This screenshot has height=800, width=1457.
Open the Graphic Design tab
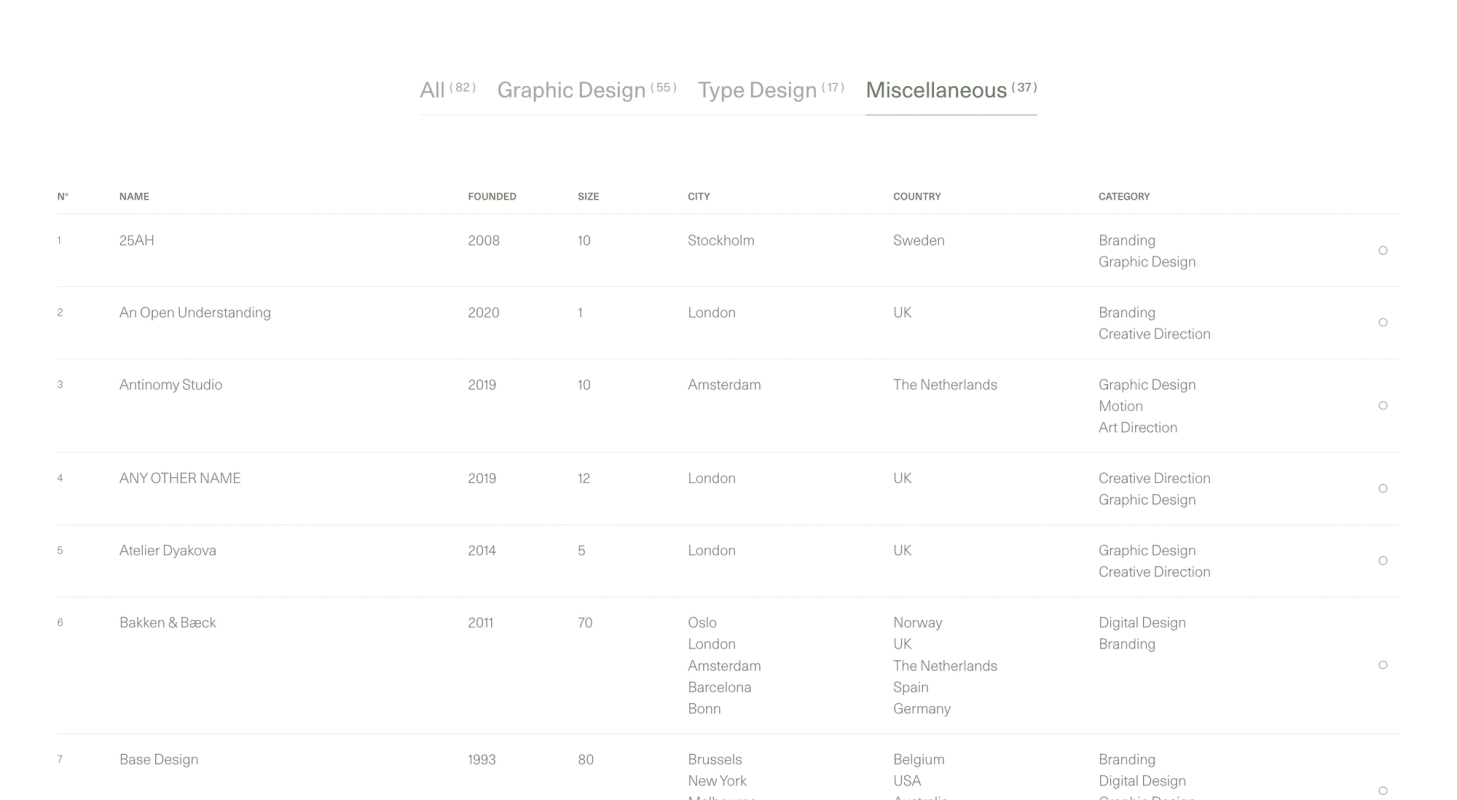[x=587, y=90]
